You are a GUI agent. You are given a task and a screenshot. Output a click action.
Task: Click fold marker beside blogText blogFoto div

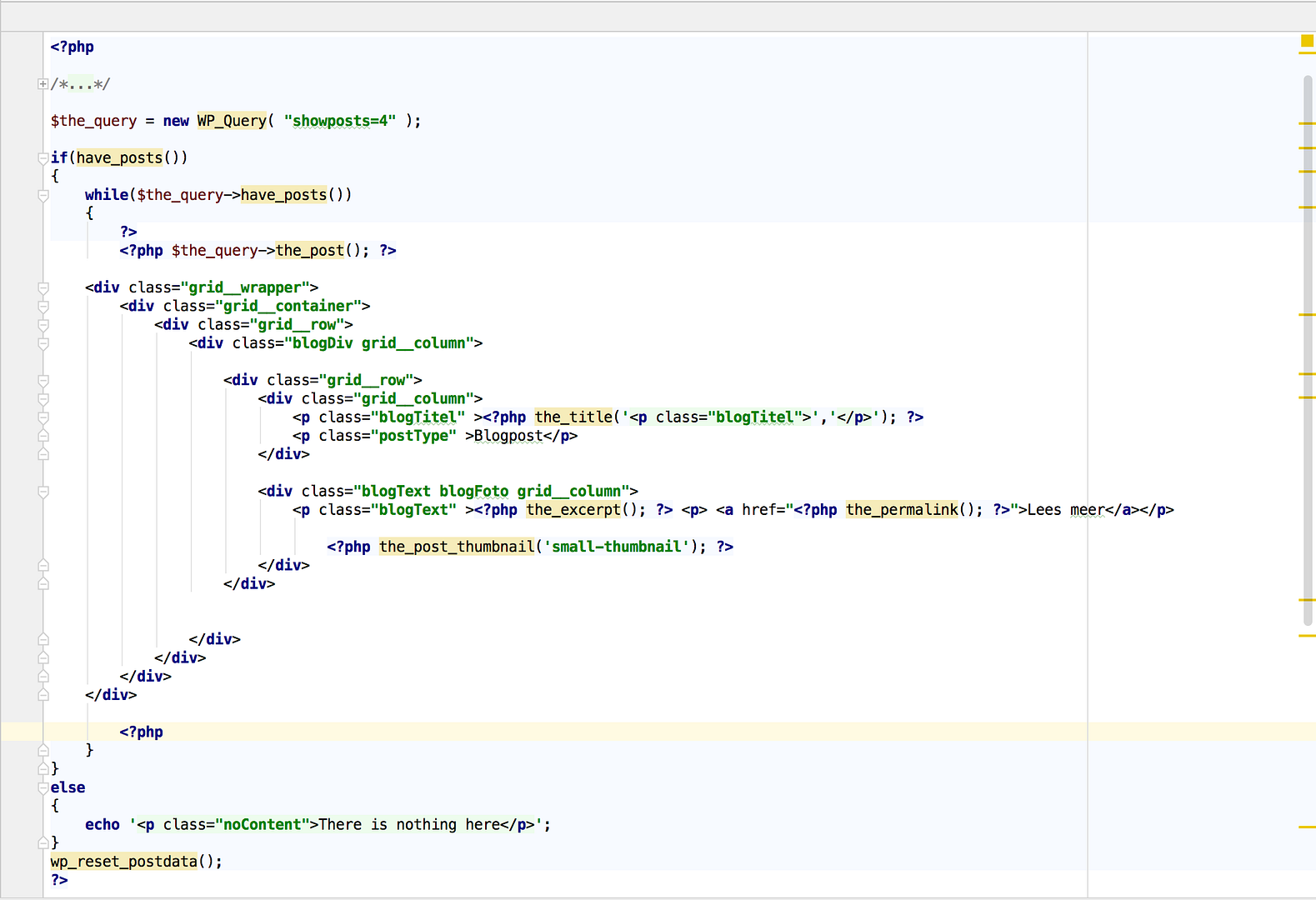click(x=43, y=492)
